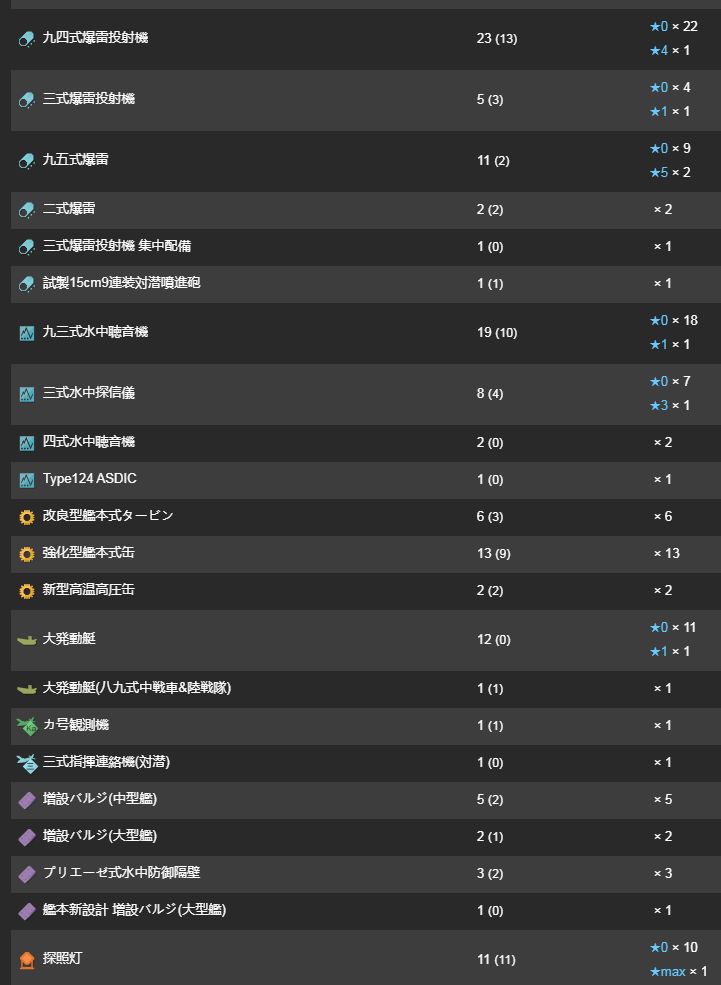Click the boiler gear icon for 新型高温高圧缶

26,591
